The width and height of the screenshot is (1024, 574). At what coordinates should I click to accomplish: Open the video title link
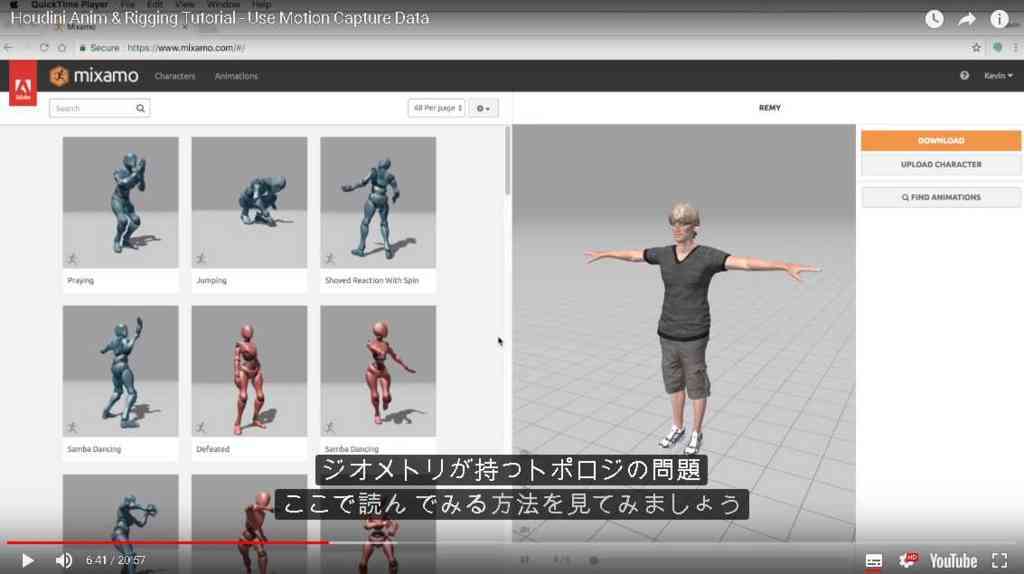coord(220,18)
